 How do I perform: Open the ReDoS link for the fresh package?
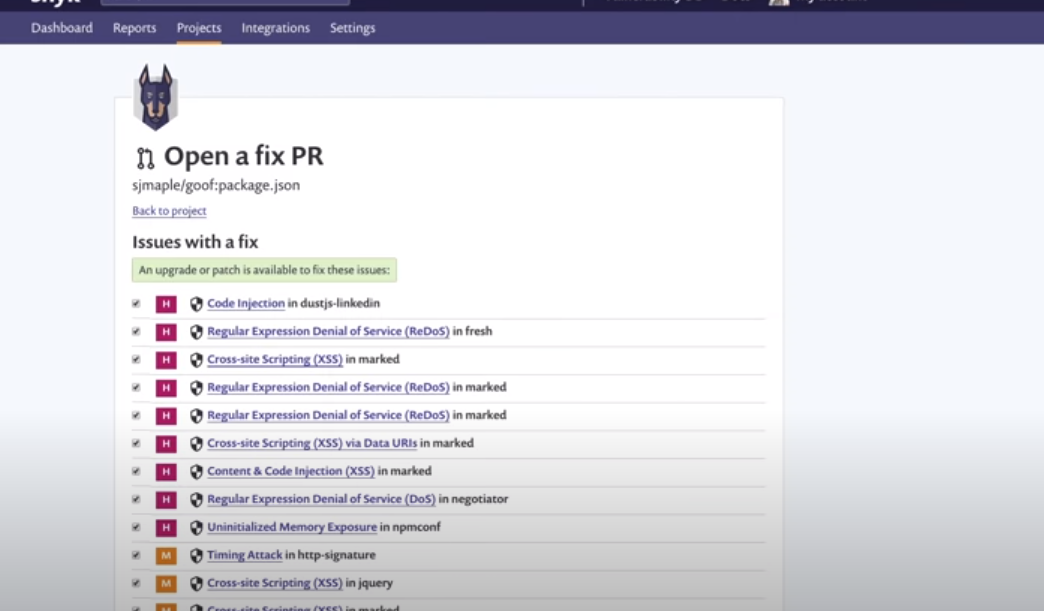point(328,331)
